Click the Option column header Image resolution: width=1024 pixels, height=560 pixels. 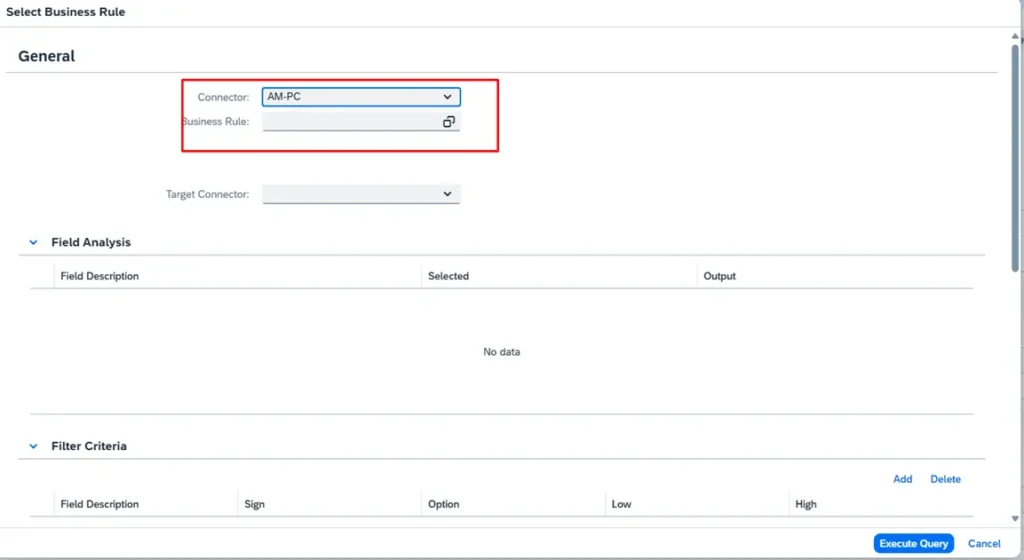[x=443, y=504]
